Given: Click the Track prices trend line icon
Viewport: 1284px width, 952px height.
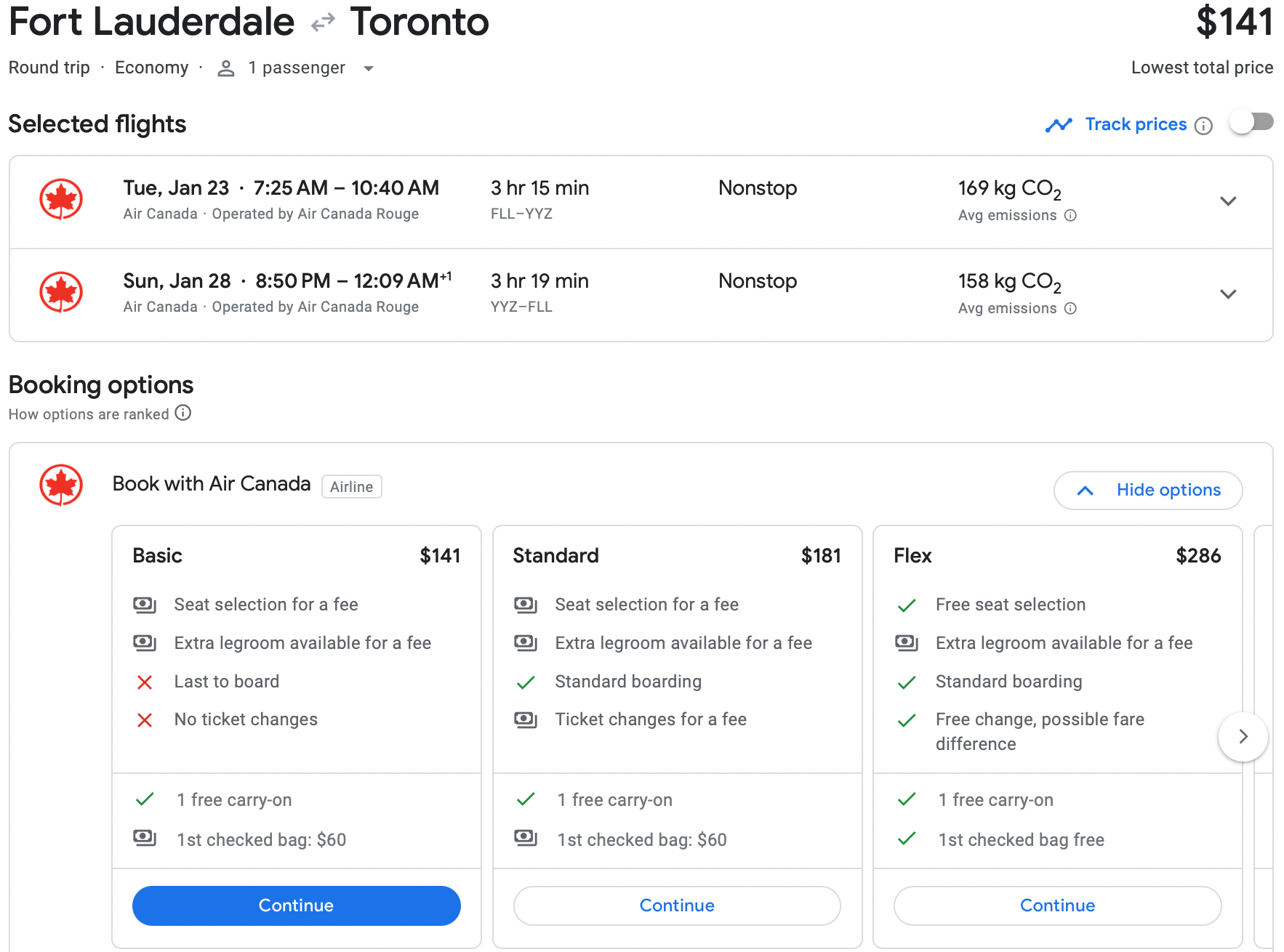Looking at the screenshot, I should click(x=1059, y=125).
